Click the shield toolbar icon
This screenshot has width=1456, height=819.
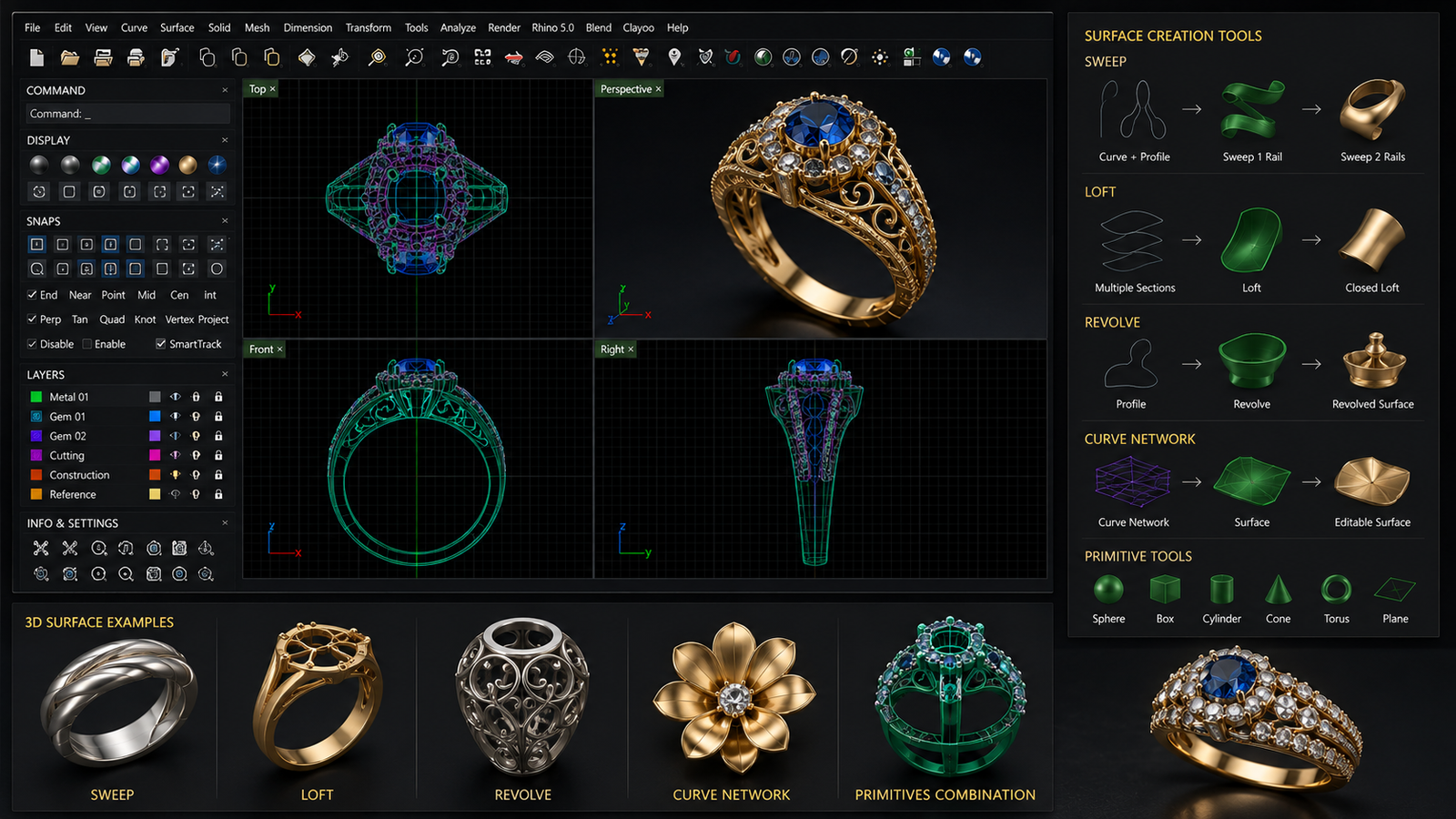click(706, 57)
